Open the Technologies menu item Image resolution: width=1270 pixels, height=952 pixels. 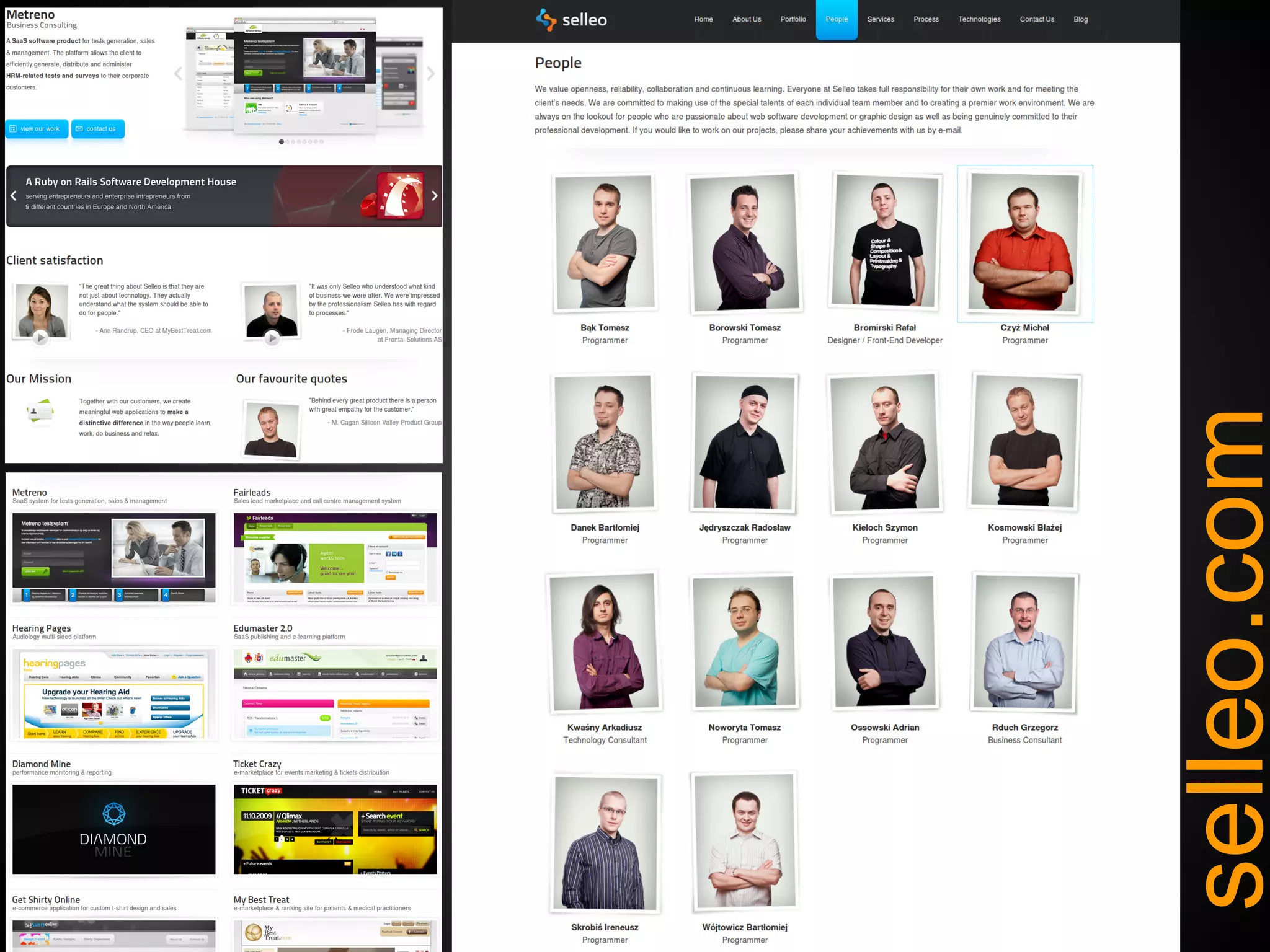(x=979, y=19)
